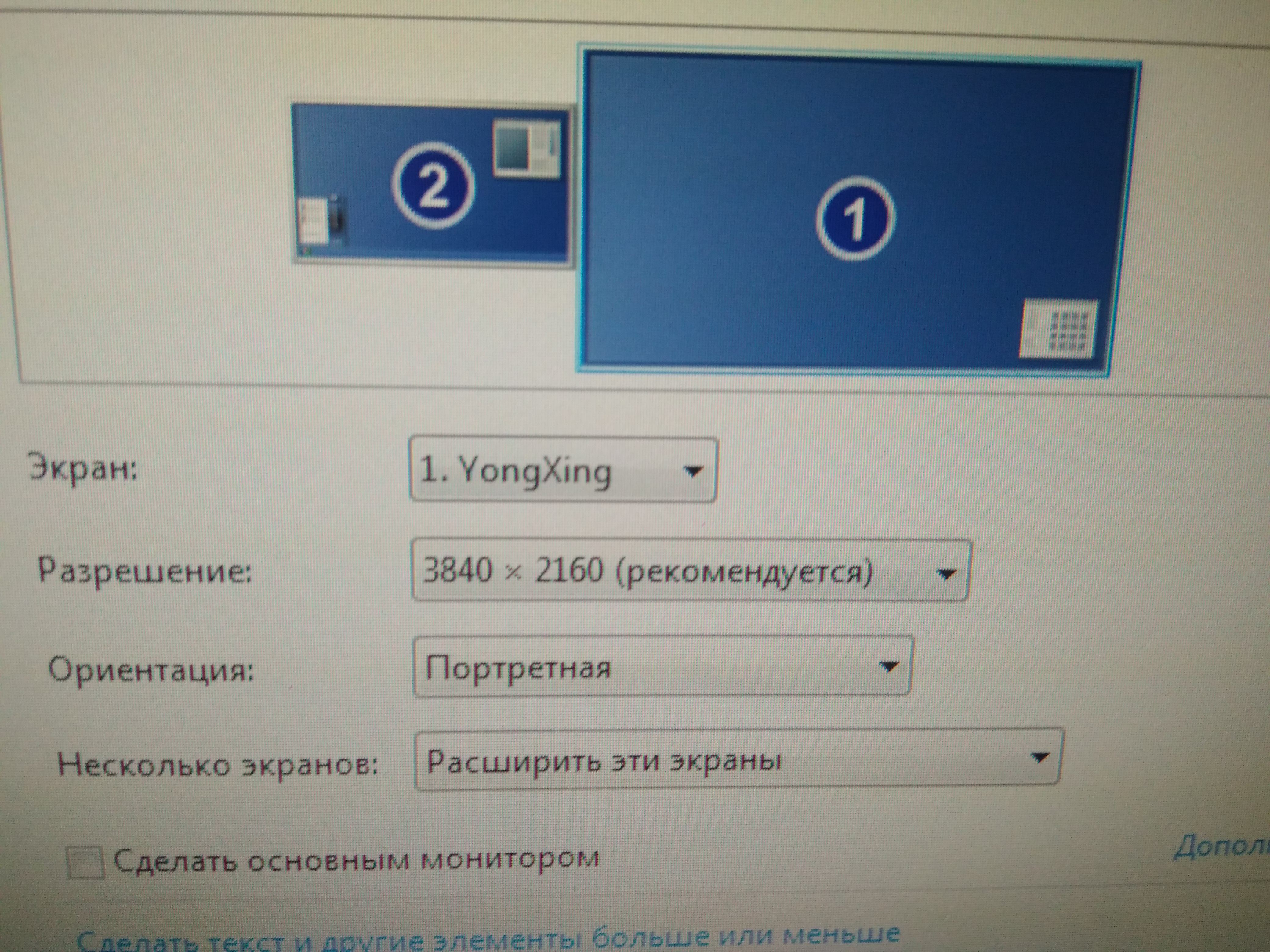Click the Сделать основным монитором label text

pyautogui.click(x=356, y=859)
